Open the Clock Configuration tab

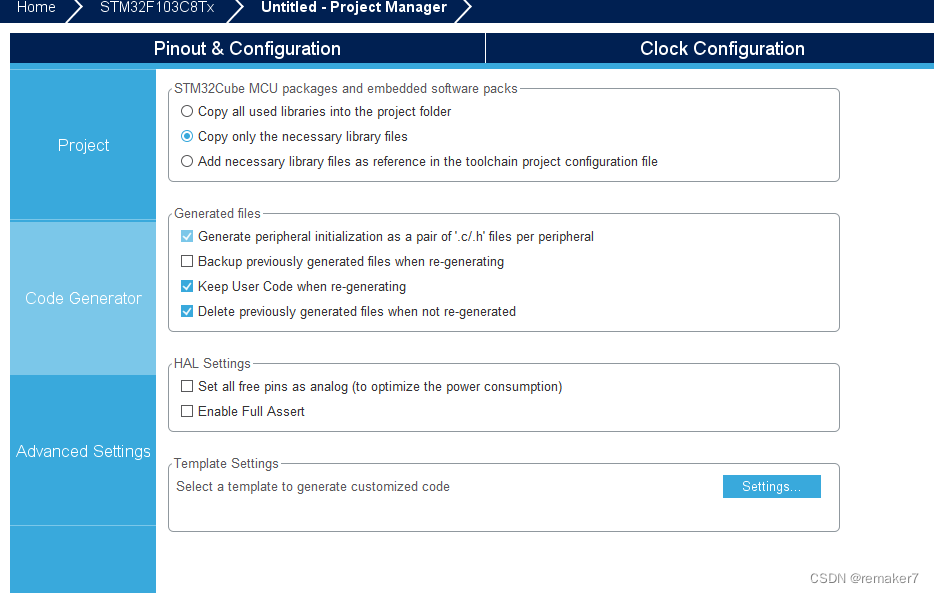tap(722, 48)
